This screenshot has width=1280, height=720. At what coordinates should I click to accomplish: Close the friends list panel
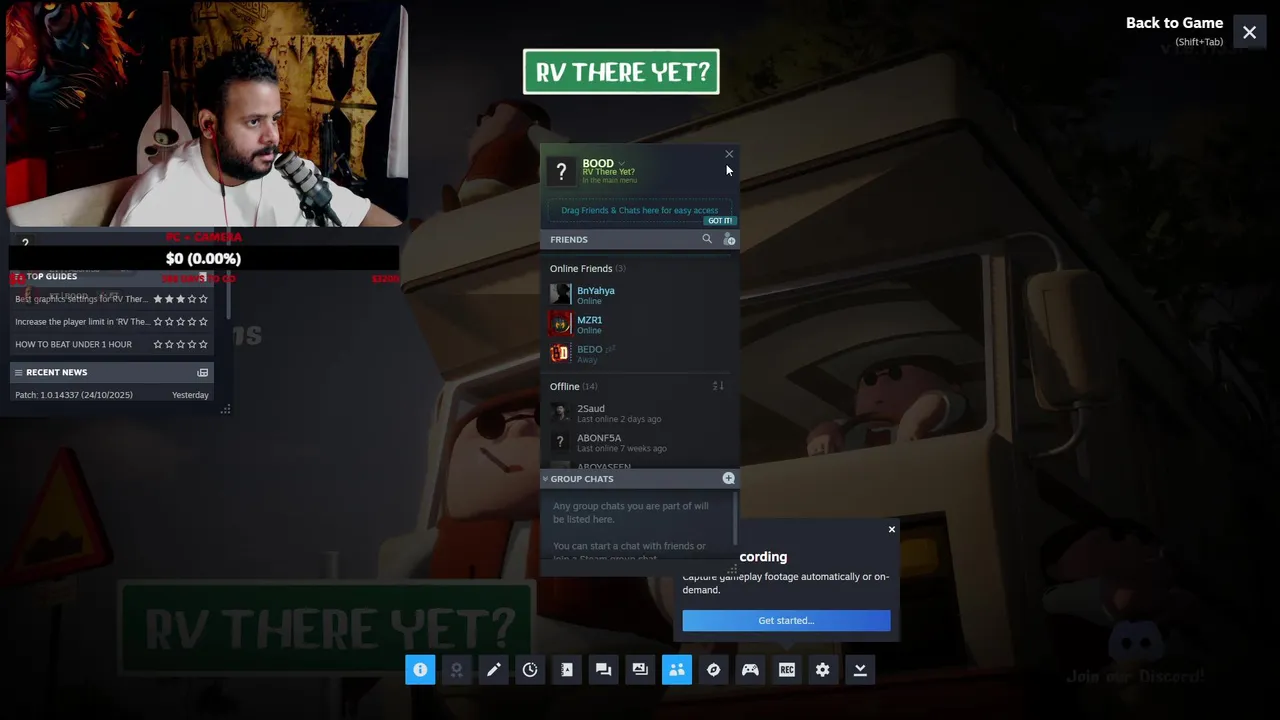pyautogui.click(x=729, y=154)
